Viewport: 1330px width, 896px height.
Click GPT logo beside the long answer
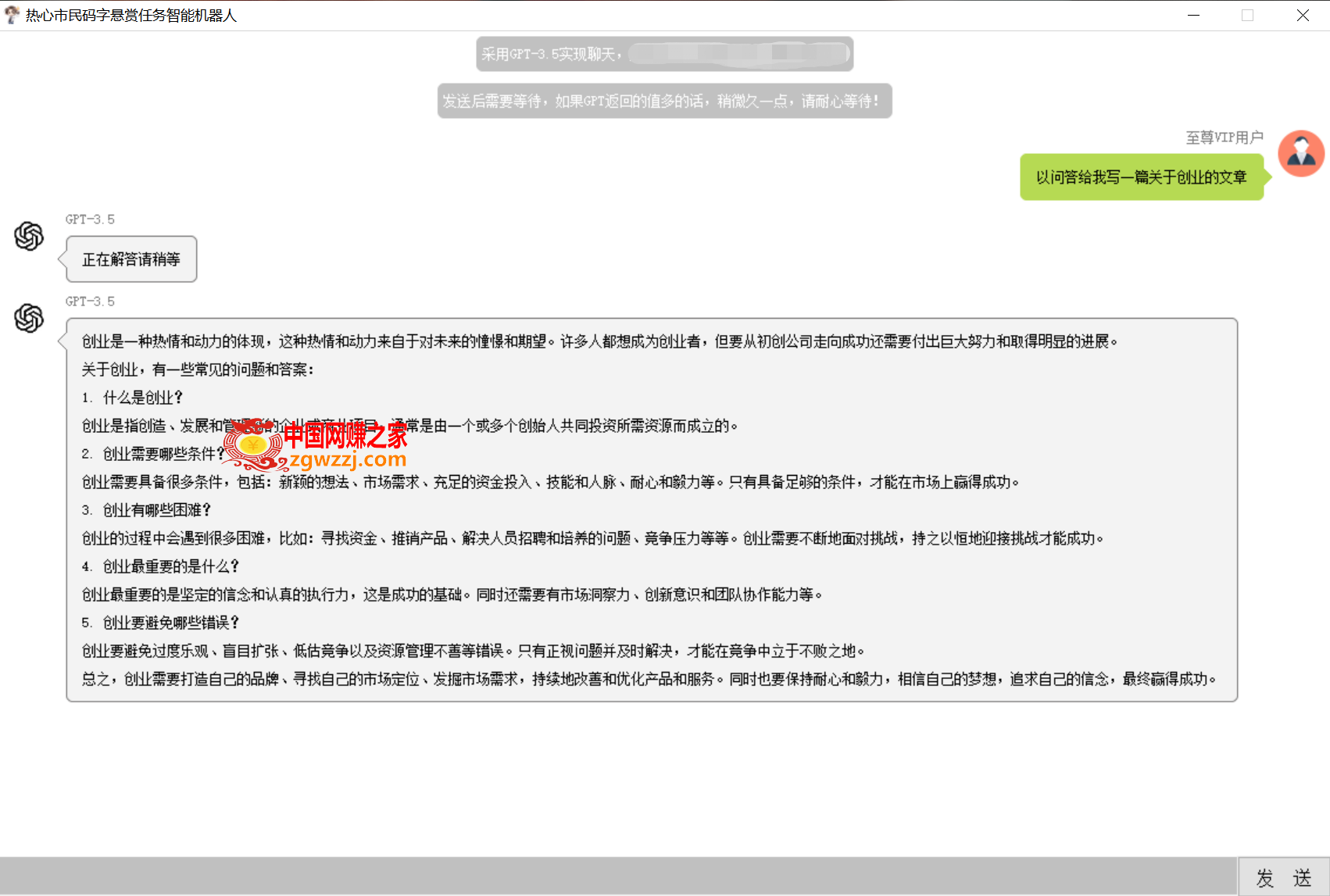(29, 318)
